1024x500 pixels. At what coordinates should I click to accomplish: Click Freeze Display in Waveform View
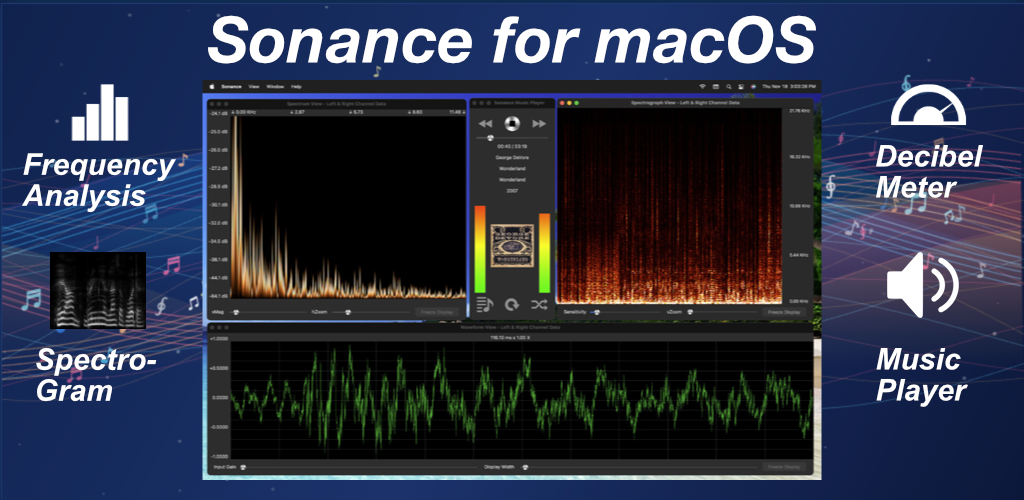click(x=784, y=467)
